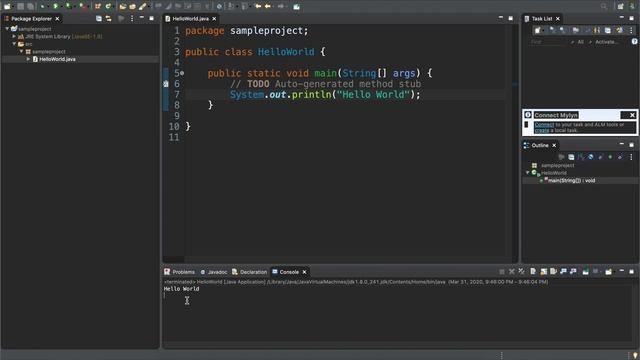Click the New file wizard icon
Image resolution: width=640 pixels, height=360 pixels.
tap(7, 7)
